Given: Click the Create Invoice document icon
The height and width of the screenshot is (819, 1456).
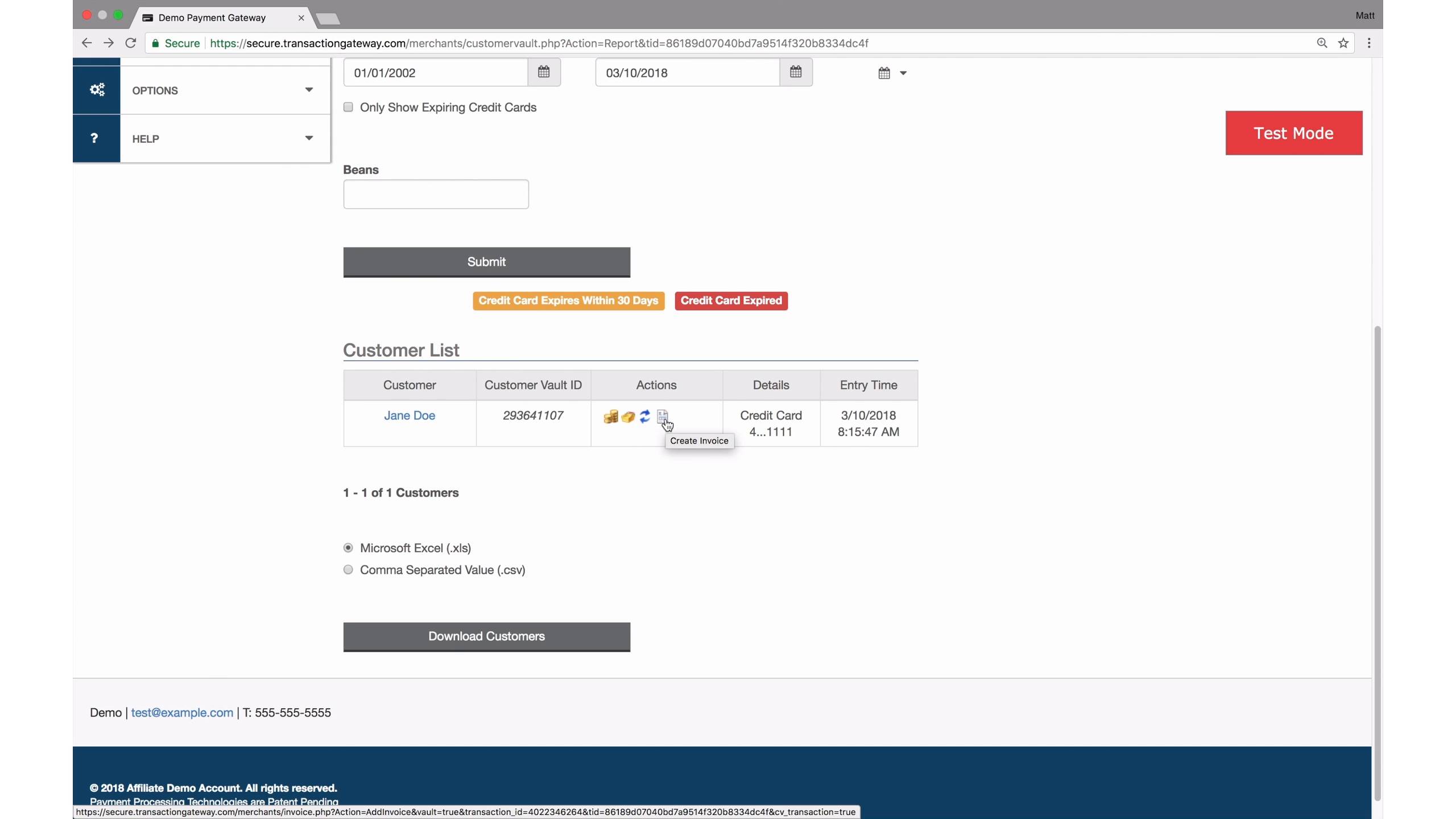Looking at the screenshot, I should click(662, 417).
